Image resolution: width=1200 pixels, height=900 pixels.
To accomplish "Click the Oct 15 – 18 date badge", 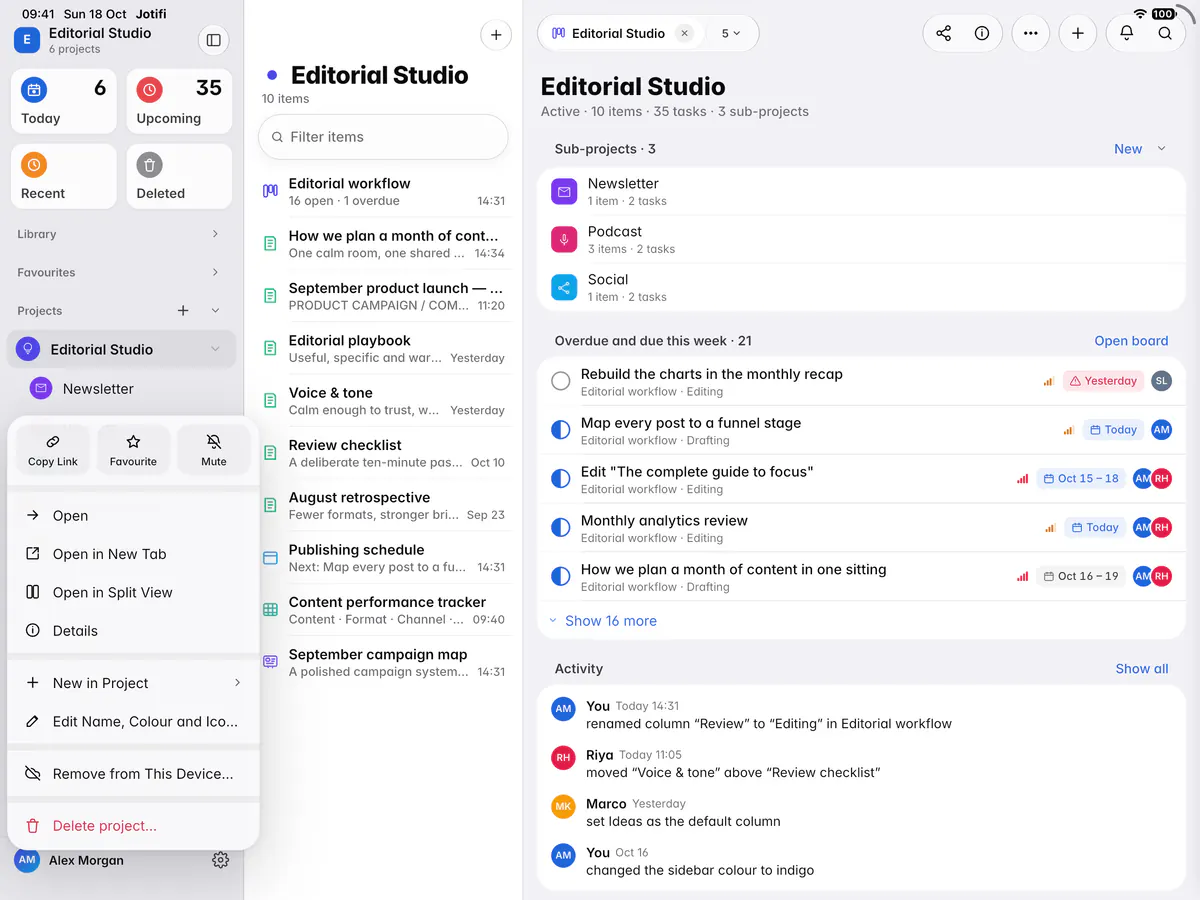I will tap(1081, 479).
